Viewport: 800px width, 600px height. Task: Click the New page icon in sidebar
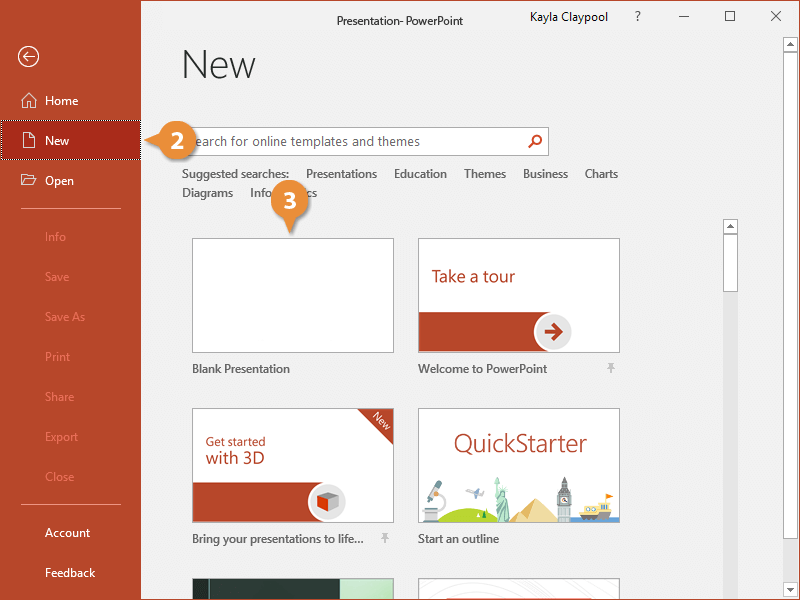tap(28, 141)
